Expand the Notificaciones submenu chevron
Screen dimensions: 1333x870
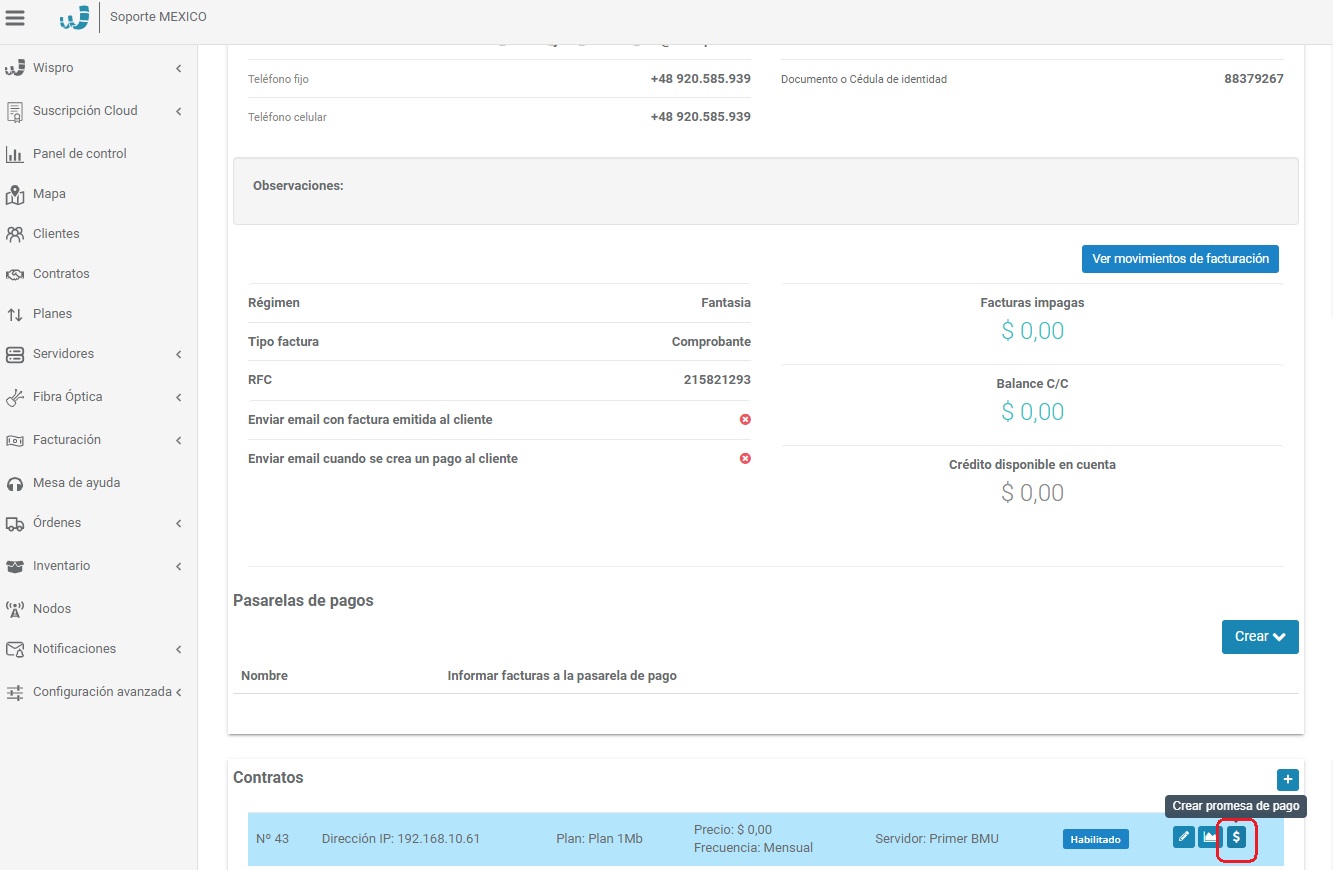[x=179, y=649]
